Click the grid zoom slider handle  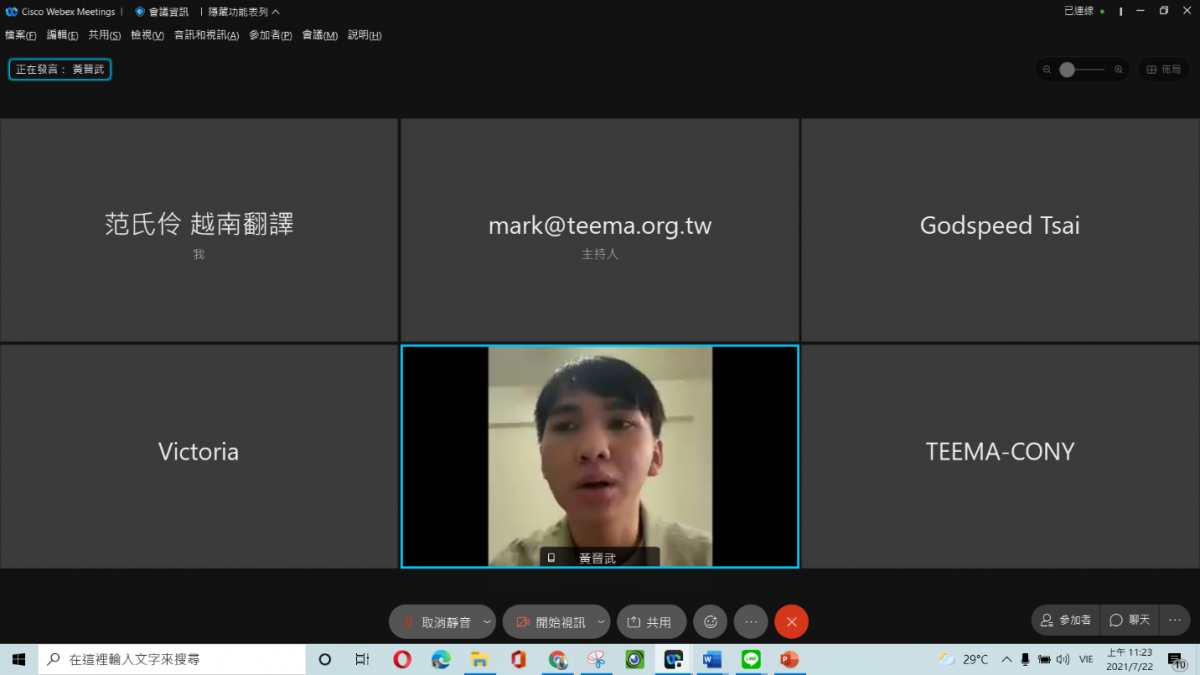(x=1067, y=70)
